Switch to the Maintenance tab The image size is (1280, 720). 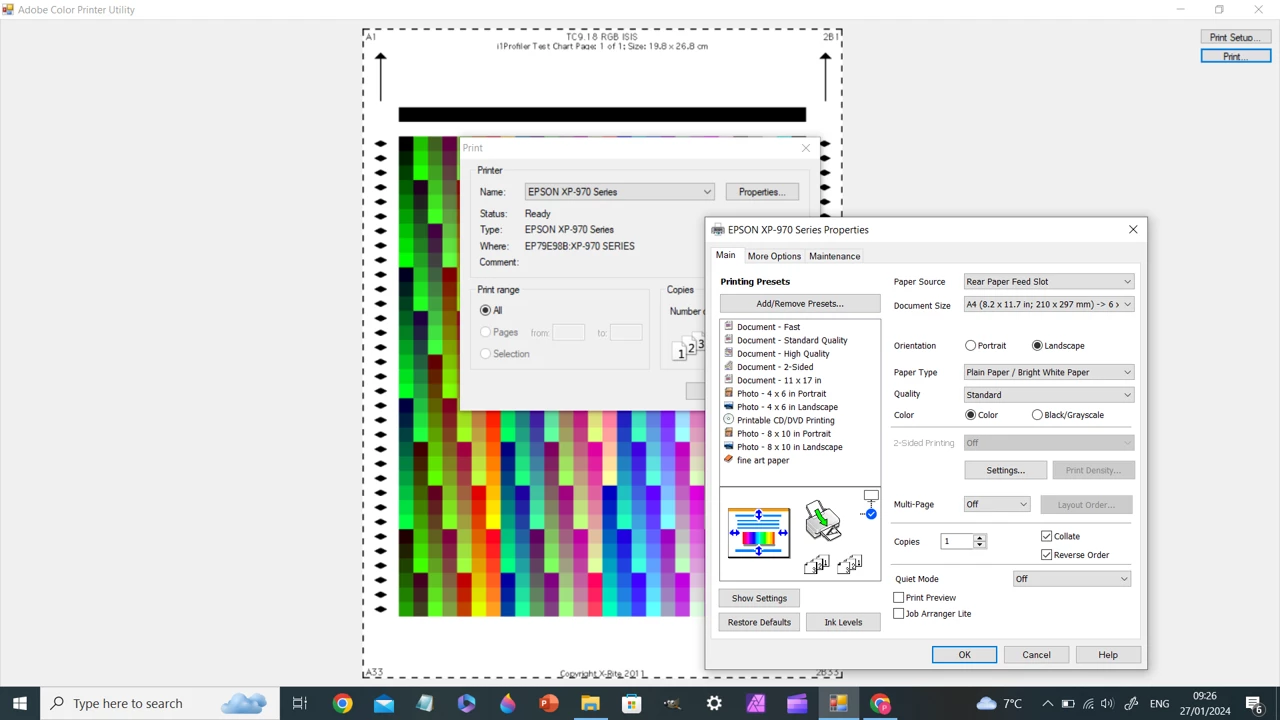(x=834, y=257)
